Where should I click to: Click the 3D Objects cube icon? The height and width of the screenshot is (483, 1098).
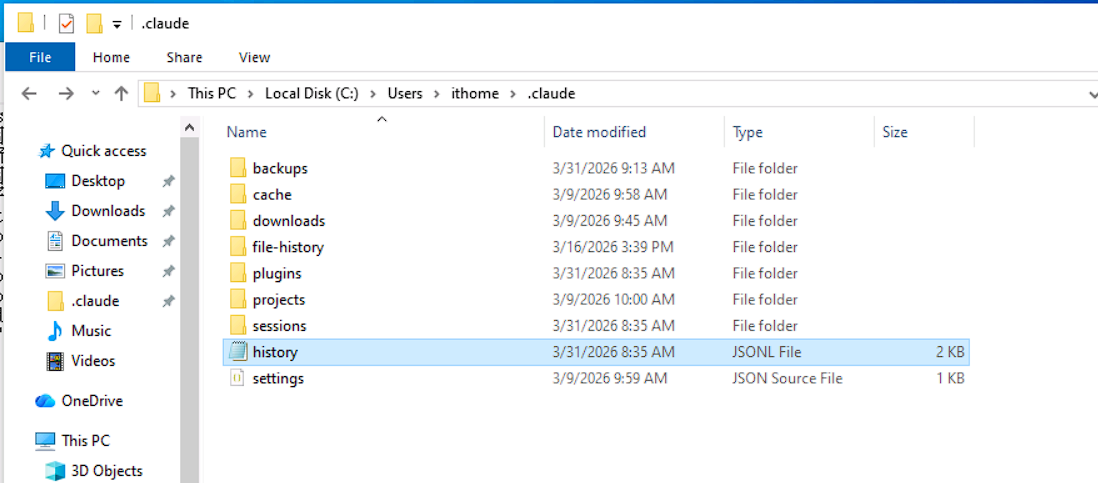tap(55, 471)
